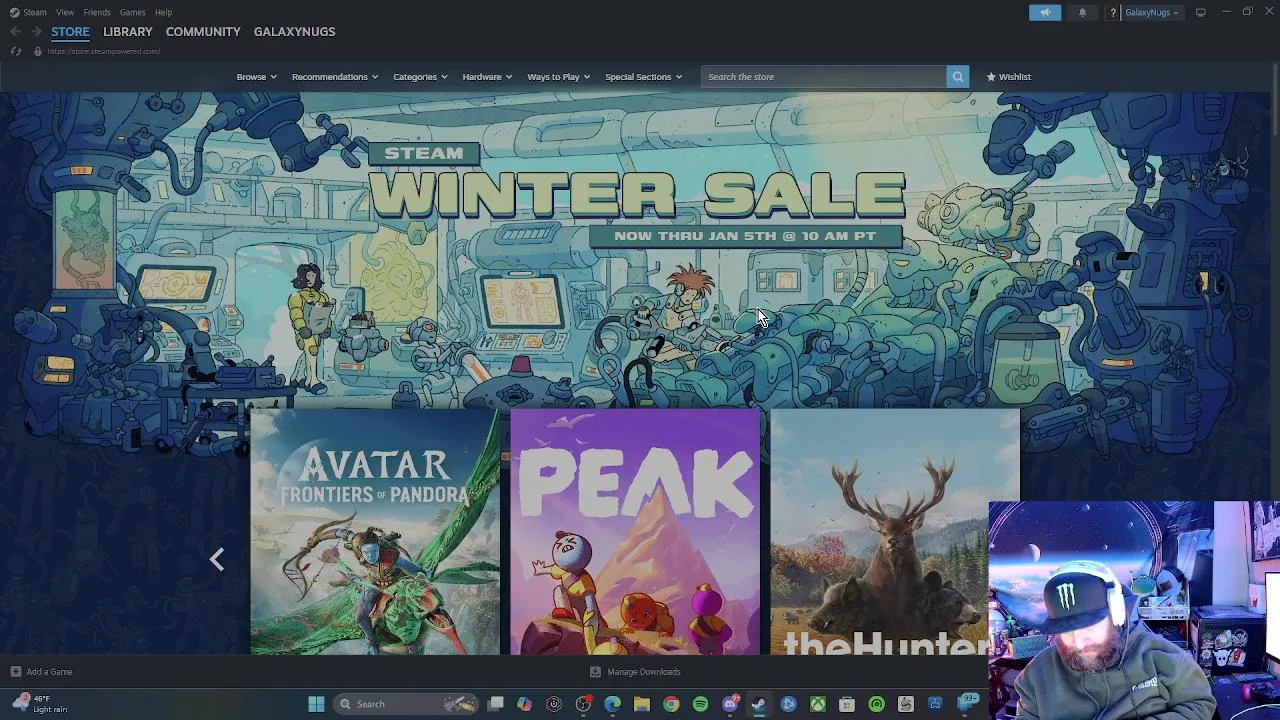The height and width of the screenshot is (720, 1280).
Task: Click the previous carousel arrow
Action: 217,559
